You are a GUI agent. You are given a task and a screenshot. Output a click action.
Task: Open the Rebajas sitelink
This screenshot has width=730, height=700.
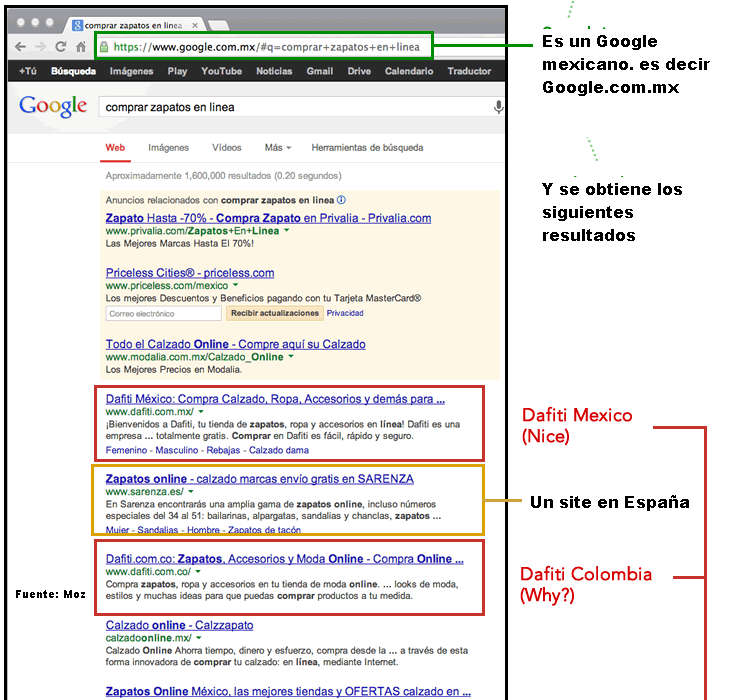click(x=223, y=450)
